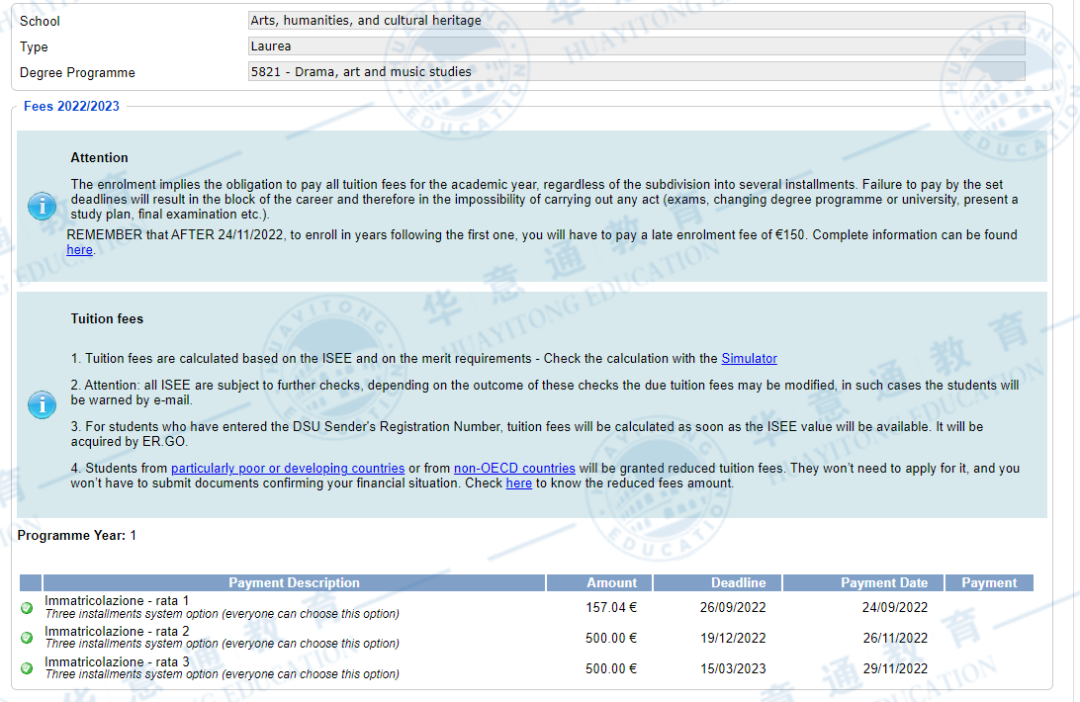Click the 'School' label
1080x702 pixels.
point(40,21)
